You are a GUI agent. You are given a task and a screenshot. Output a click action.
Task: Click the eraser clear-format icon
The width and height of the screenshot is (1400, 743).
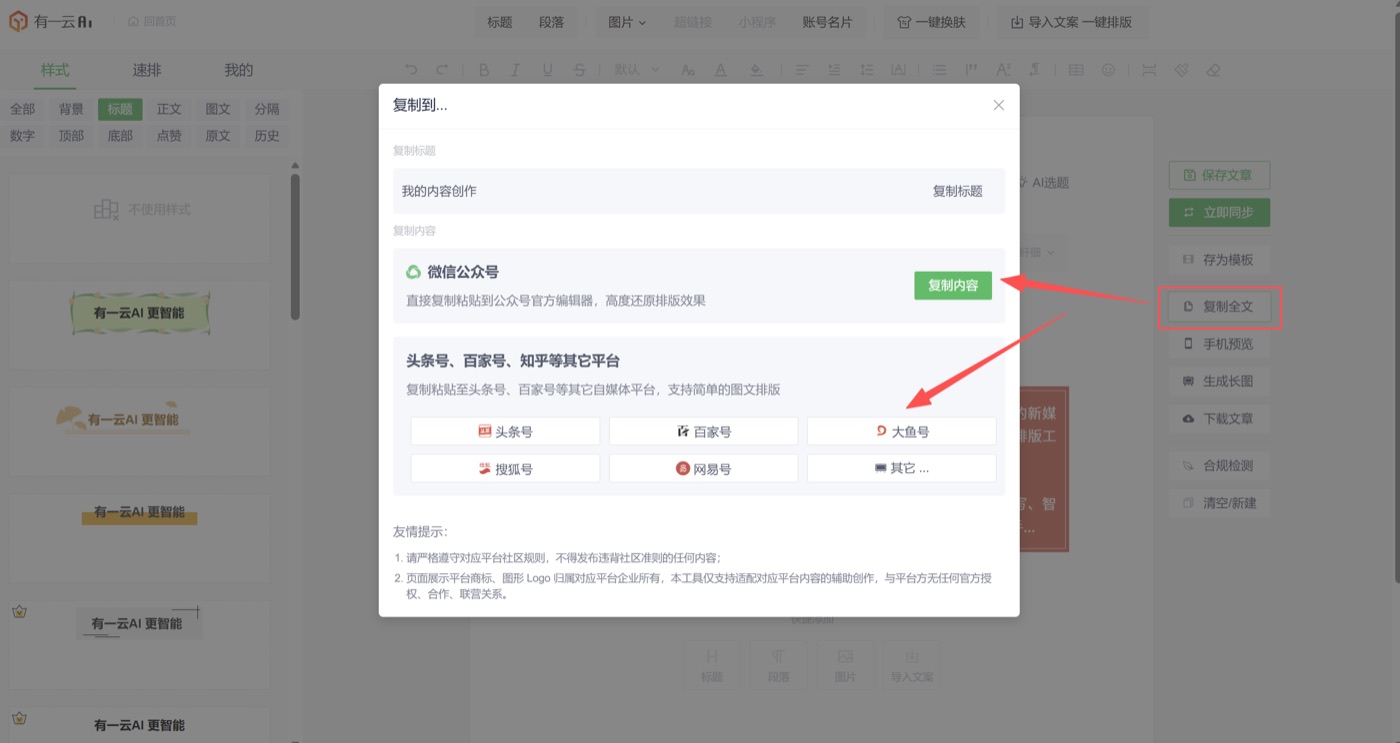point(1213,70)
